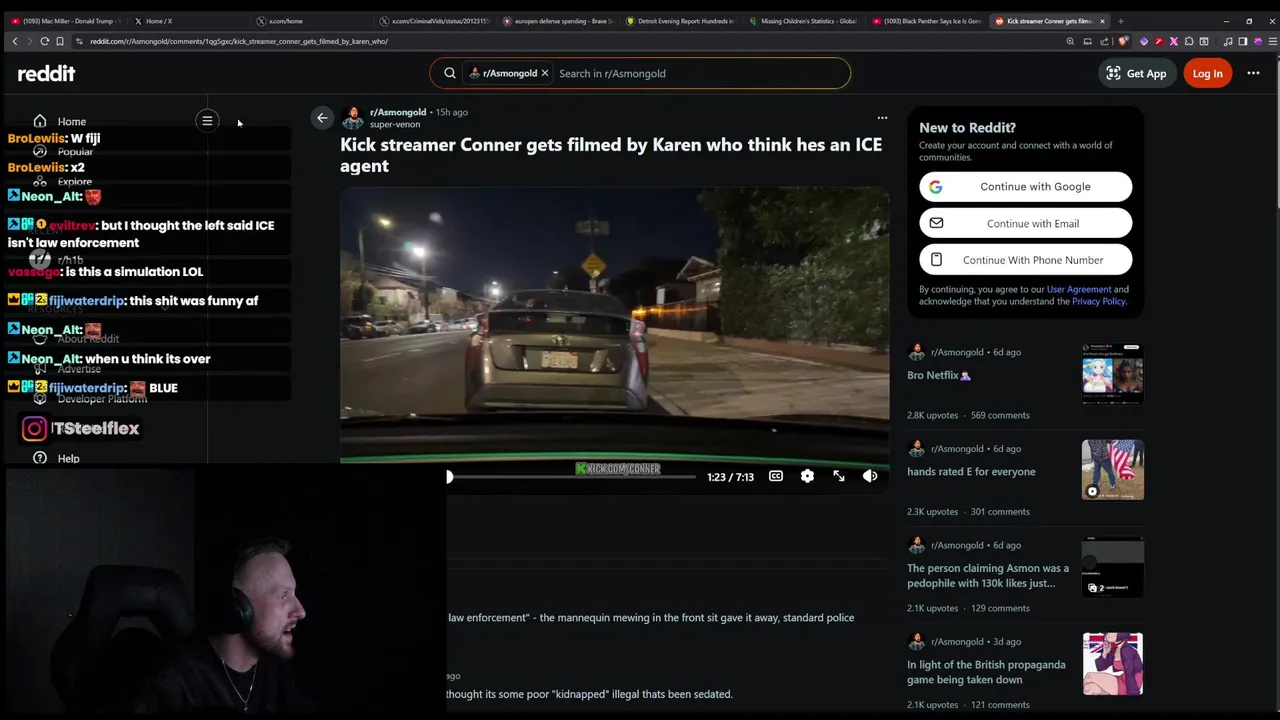Screen dimensions: 1280x720
Task: Open 'British propaganda game' related post
Action: pyautogui.click(x=986, y=672)
